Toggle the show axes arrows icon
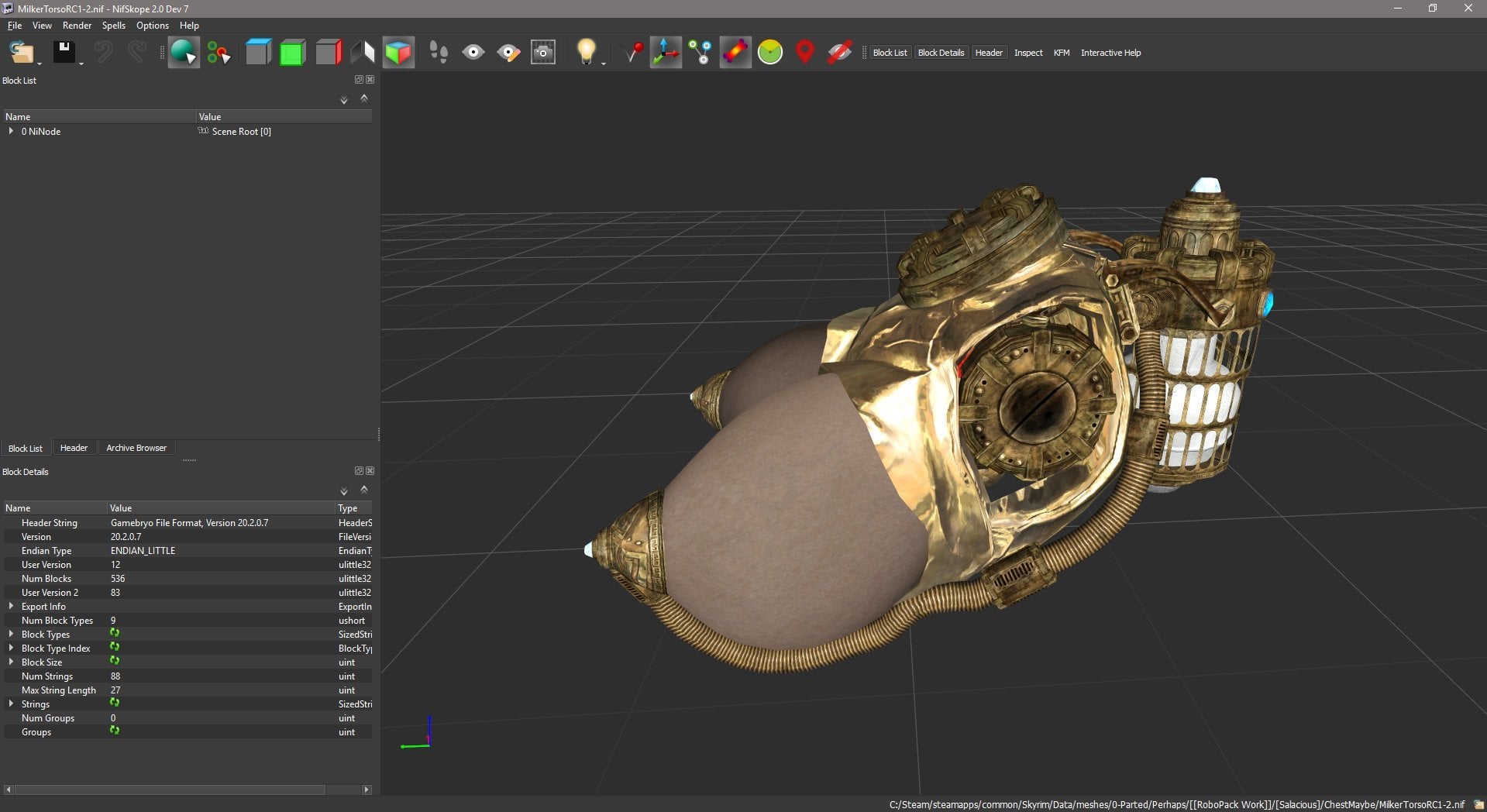 [x=666, y=53]
